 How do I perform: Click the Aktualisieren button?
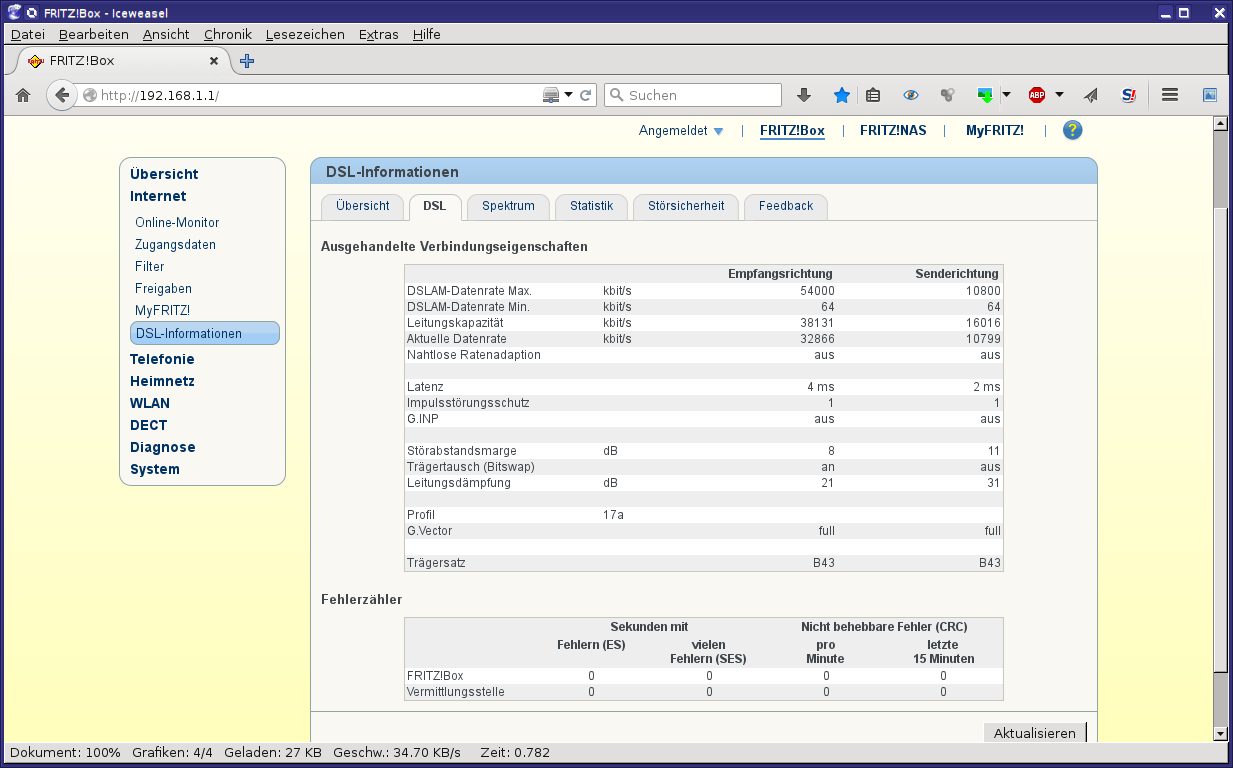[x=1035, y=733]
